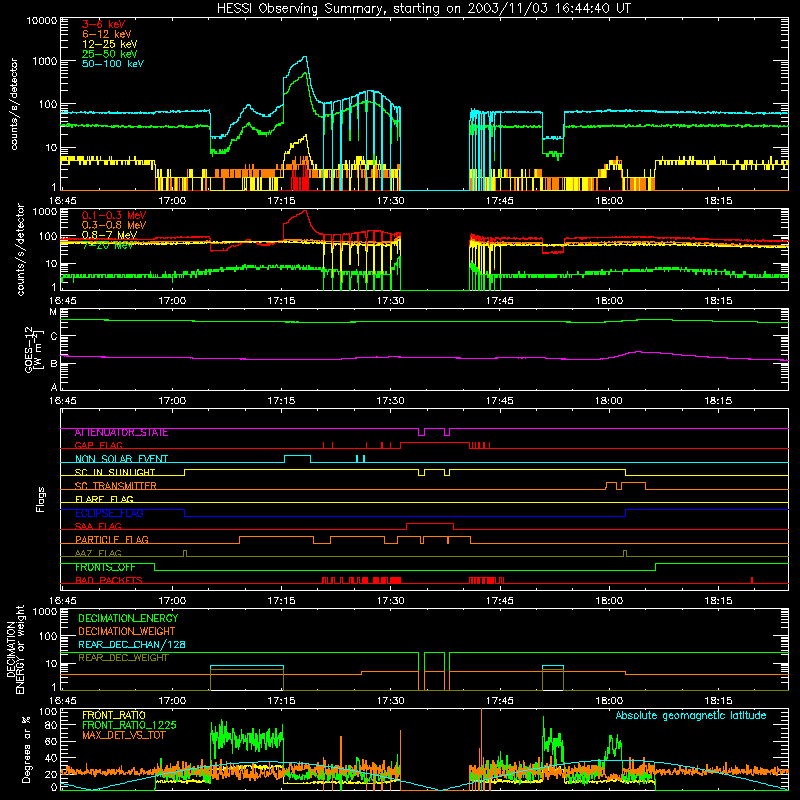The height and width of the screenshot is (800, 800).
Task: Select the DECIMATION ENERGY or weight axis label
Action: (x=15, y=649)
